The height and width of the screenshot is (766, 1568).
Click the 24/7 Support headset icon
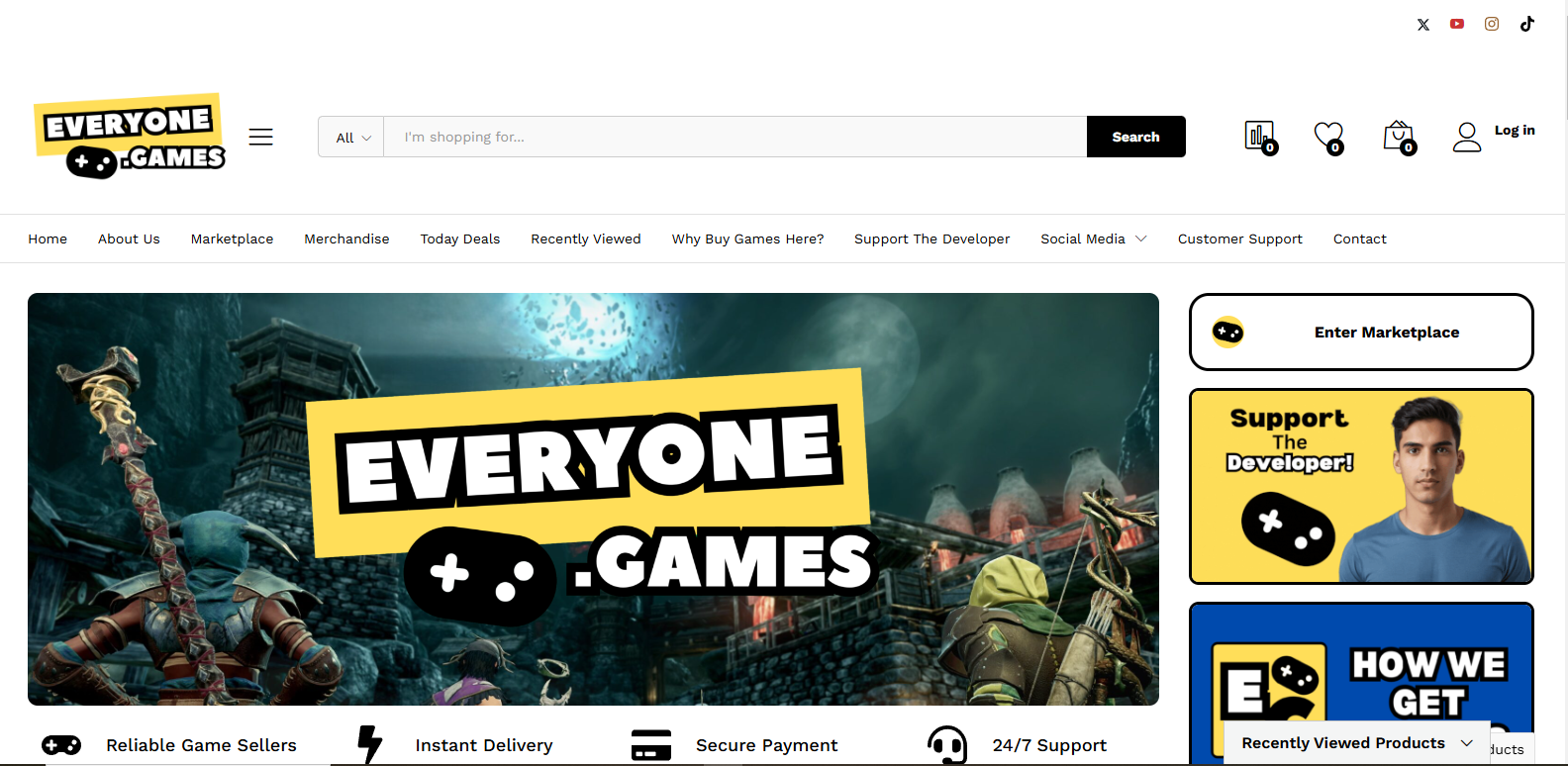click(x=947, y=745)
